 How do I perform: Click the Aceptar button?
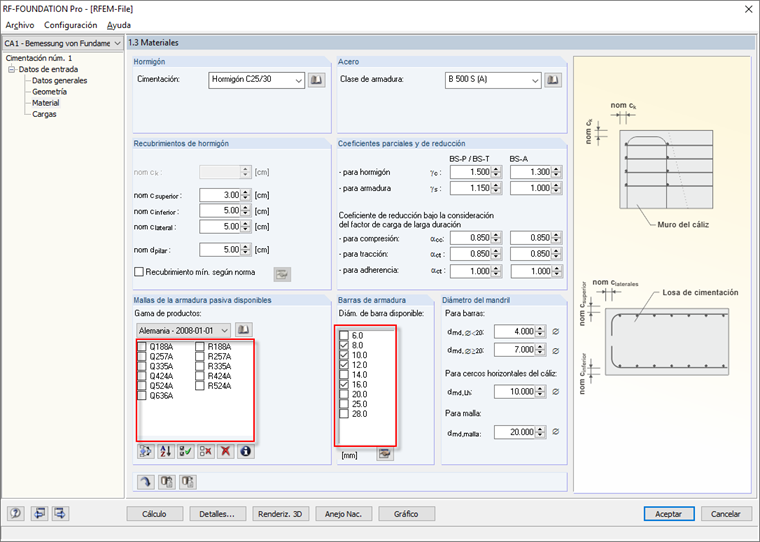click(668, 514)
